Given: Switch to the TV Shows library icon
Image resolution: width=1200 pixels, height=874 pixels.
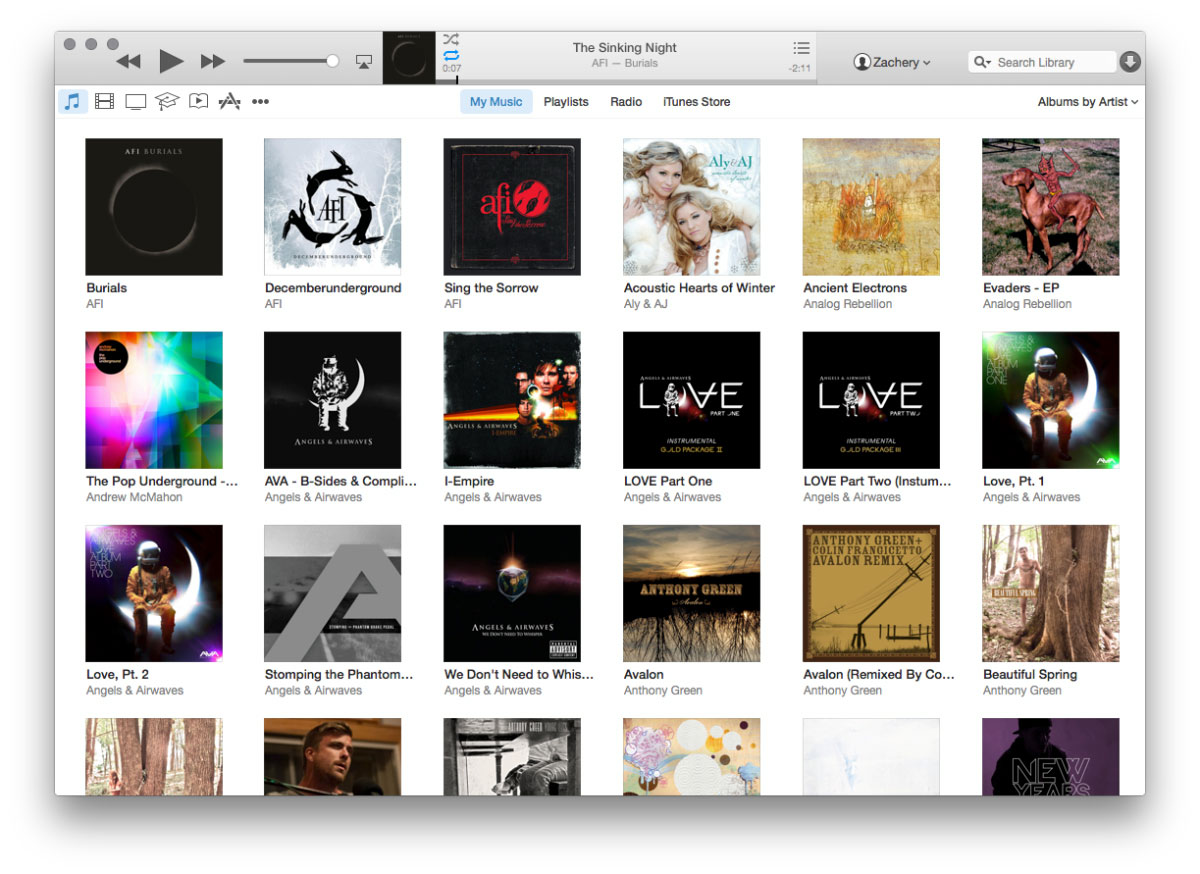Looking at the screenshot, I should pos(135,101).
